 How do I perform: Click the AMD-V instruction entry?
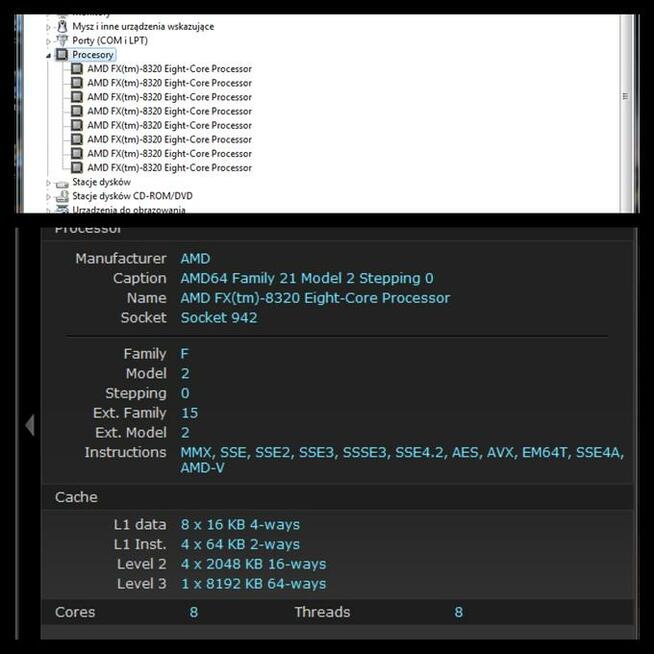(x=202, y=468)
